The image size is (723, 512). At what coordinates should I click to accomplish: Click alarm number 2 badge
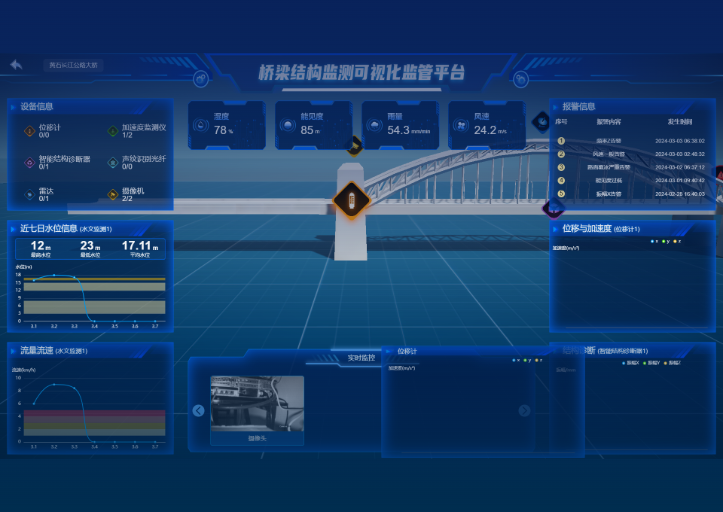pyautogui.click(x=561, y=154)
